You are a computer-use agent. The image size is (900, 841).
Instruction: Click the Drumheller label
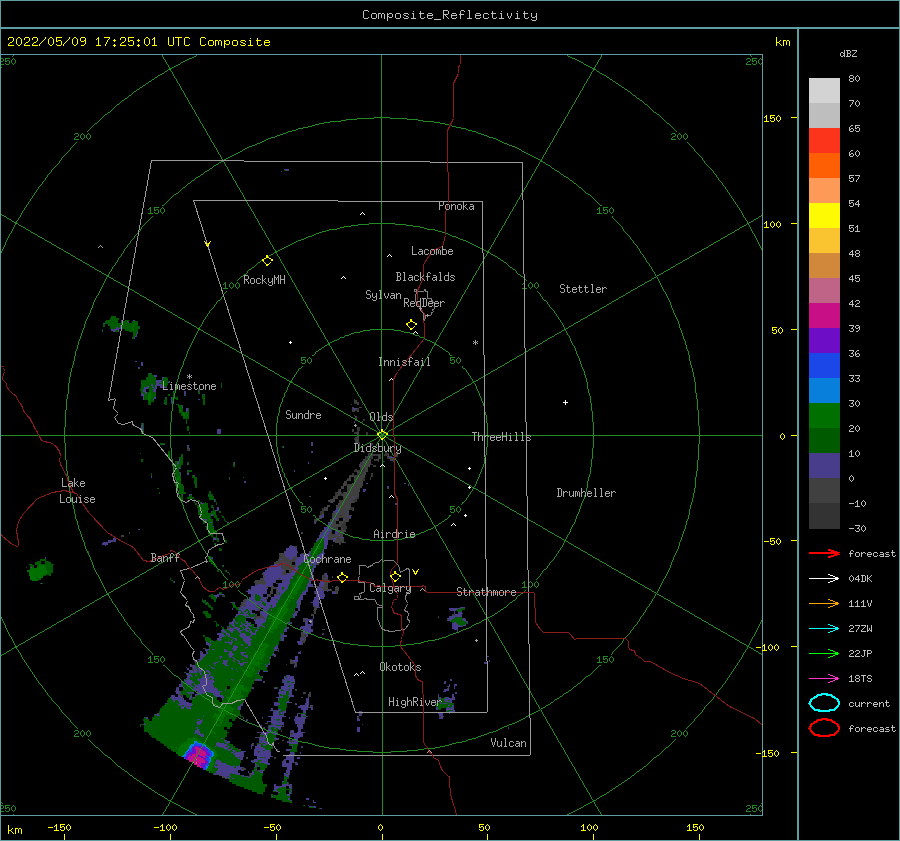pyautogui.click(x=586, y=493)
